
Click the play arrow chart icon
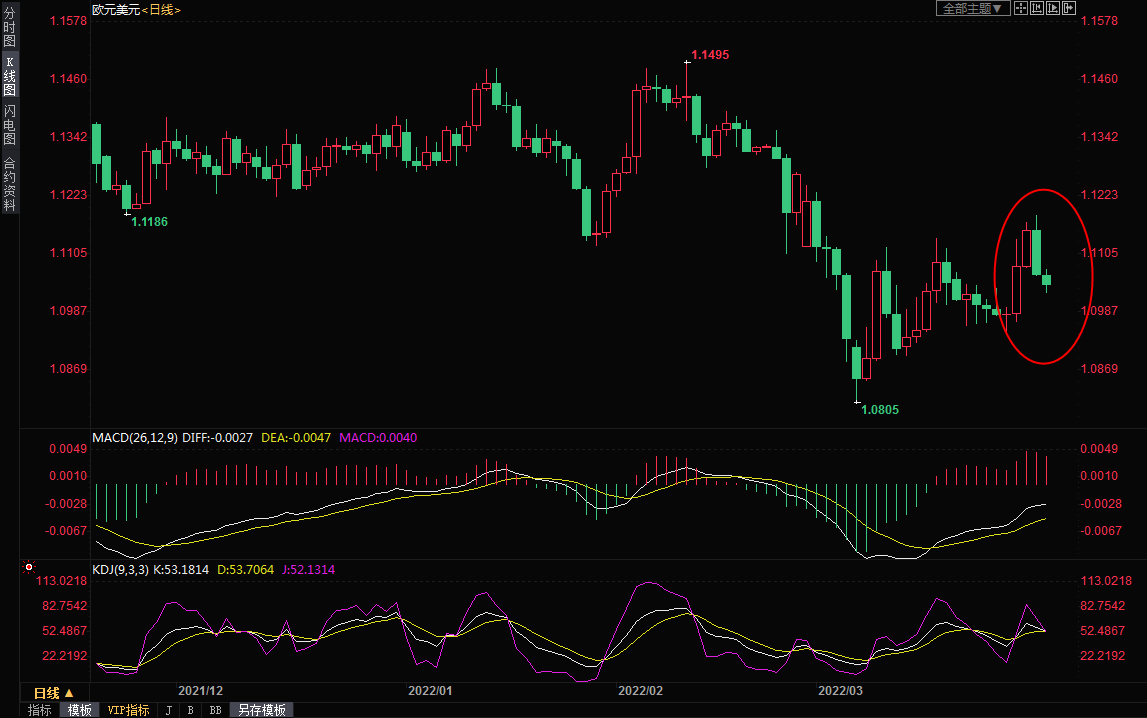point(1053,8)
